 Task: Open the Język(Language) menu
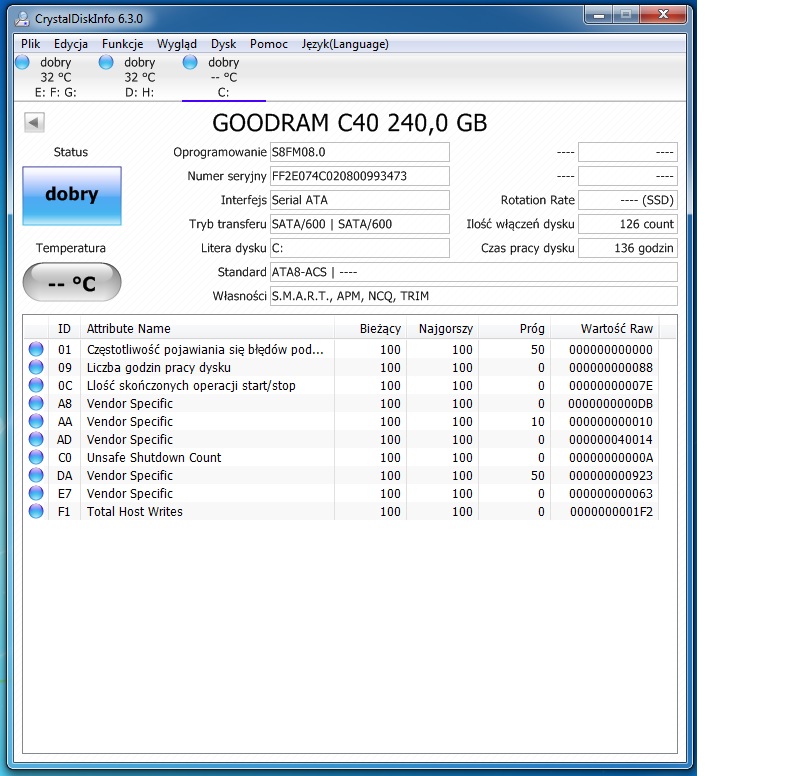coord(345,44)
